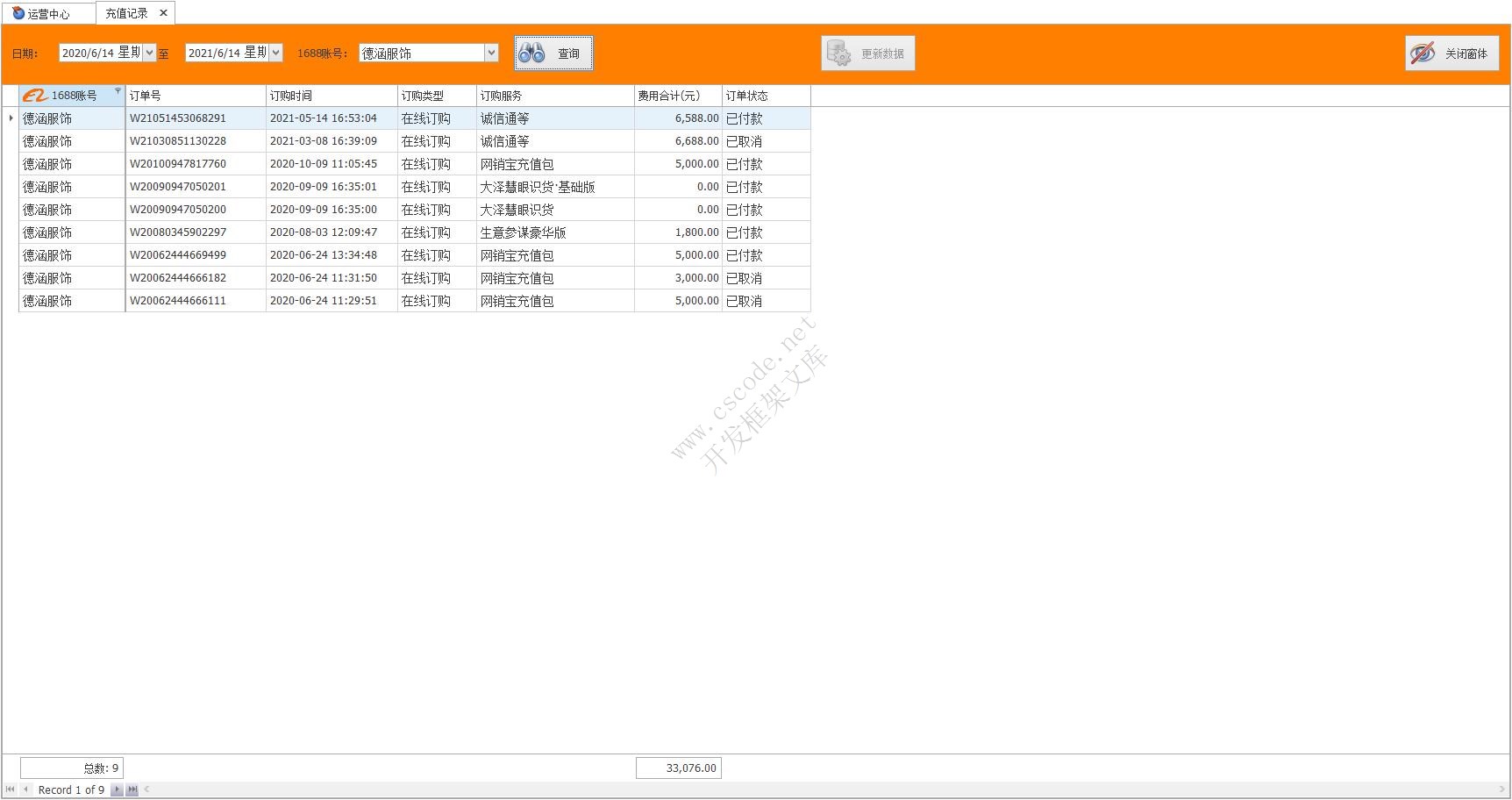This screenshot has height=800, width=1512.
Task: Select order W20062444666182
Action: point(196,278)
